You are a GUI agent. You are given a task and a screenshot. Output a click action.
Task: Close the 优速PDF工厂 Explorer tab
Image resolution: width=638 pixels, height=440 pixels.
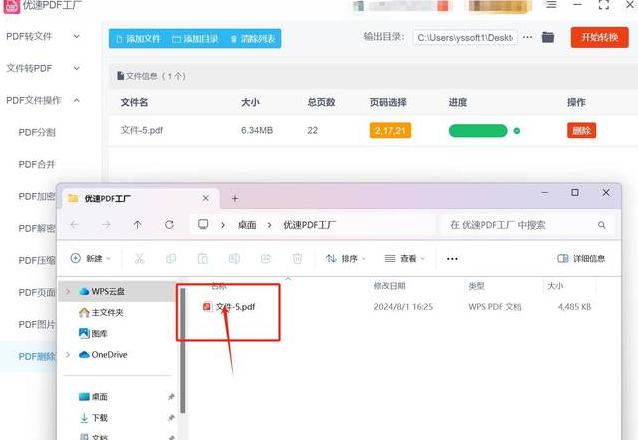(x=205, y=198)
